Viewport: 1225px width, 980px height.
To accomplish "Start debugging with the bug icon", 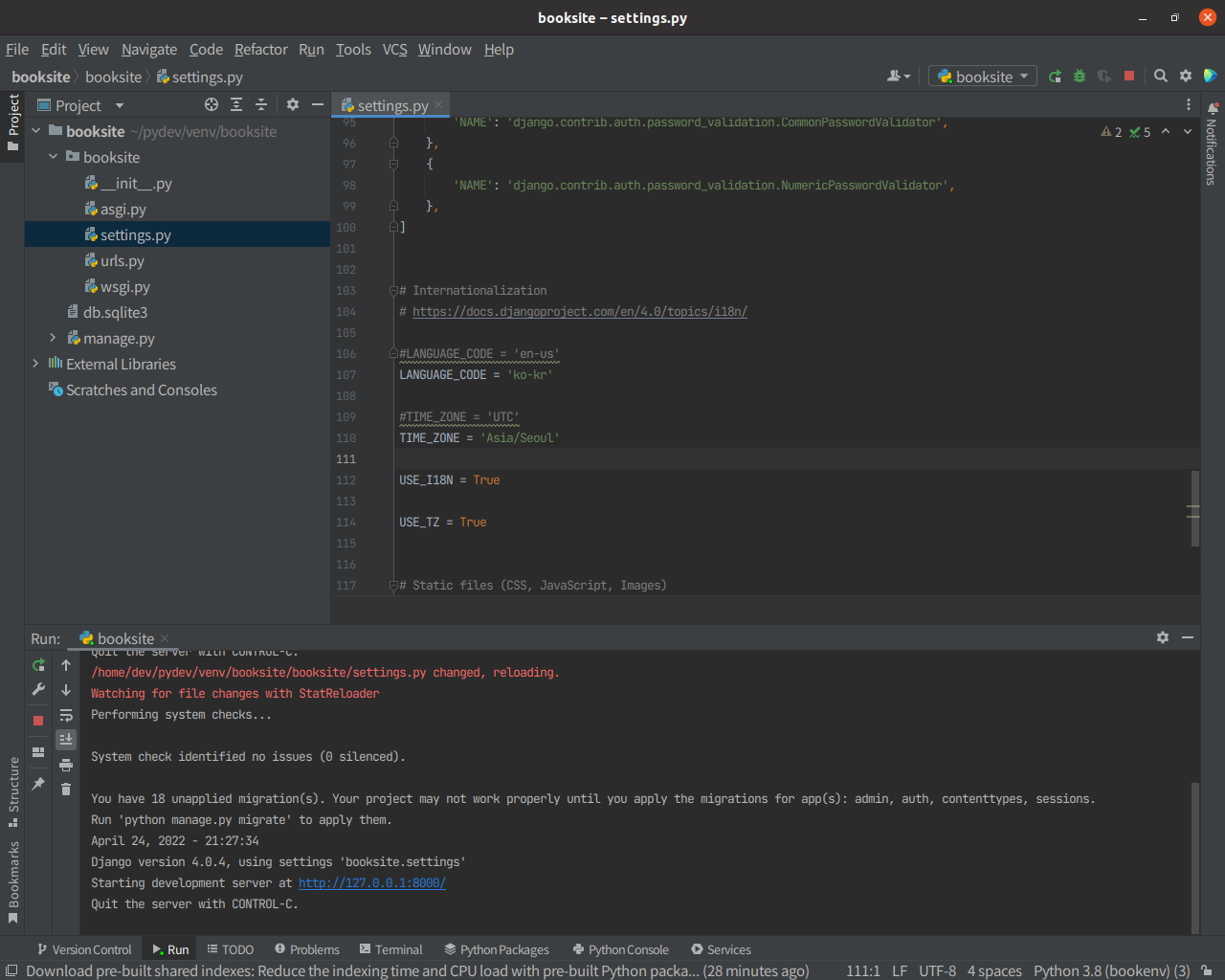I will tap(1080, 76).
